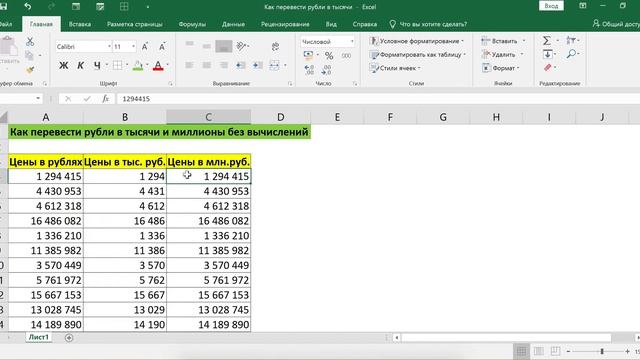Click the zoom out minus button
The width and height of the screenshot is (640, 360).
pyautogui.click(x=568, y=351)
